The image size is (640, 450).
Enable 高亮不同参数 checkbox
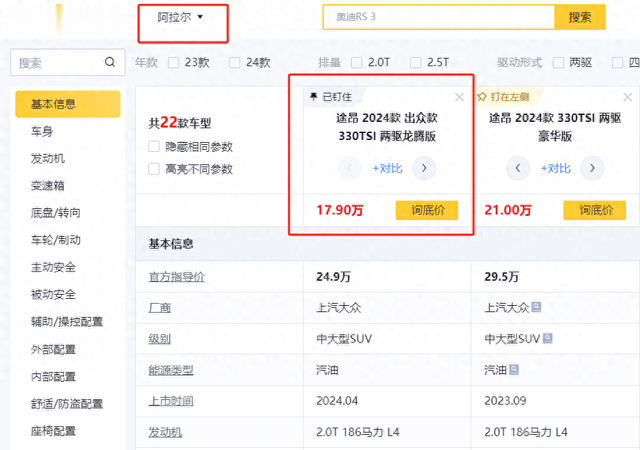(x=154, y=169)
